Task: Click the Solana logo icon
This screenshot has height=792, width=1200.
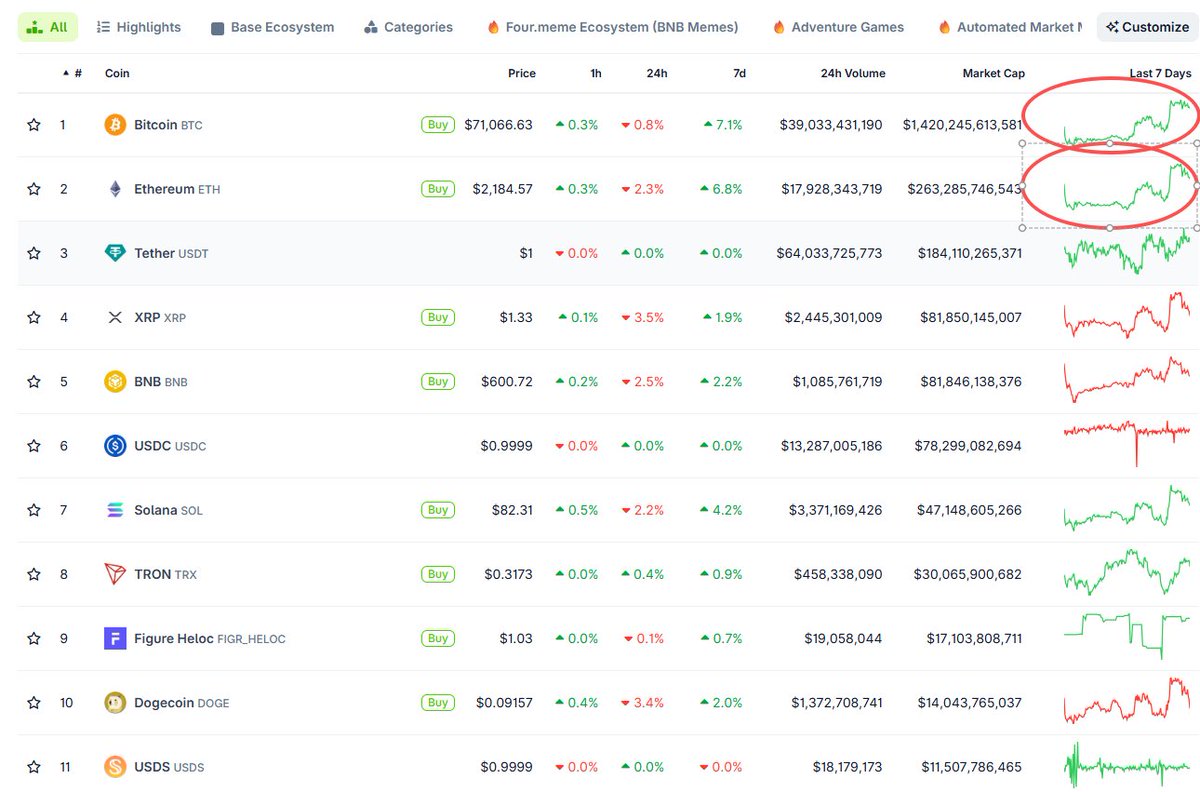Action: (x=116, y=510)
